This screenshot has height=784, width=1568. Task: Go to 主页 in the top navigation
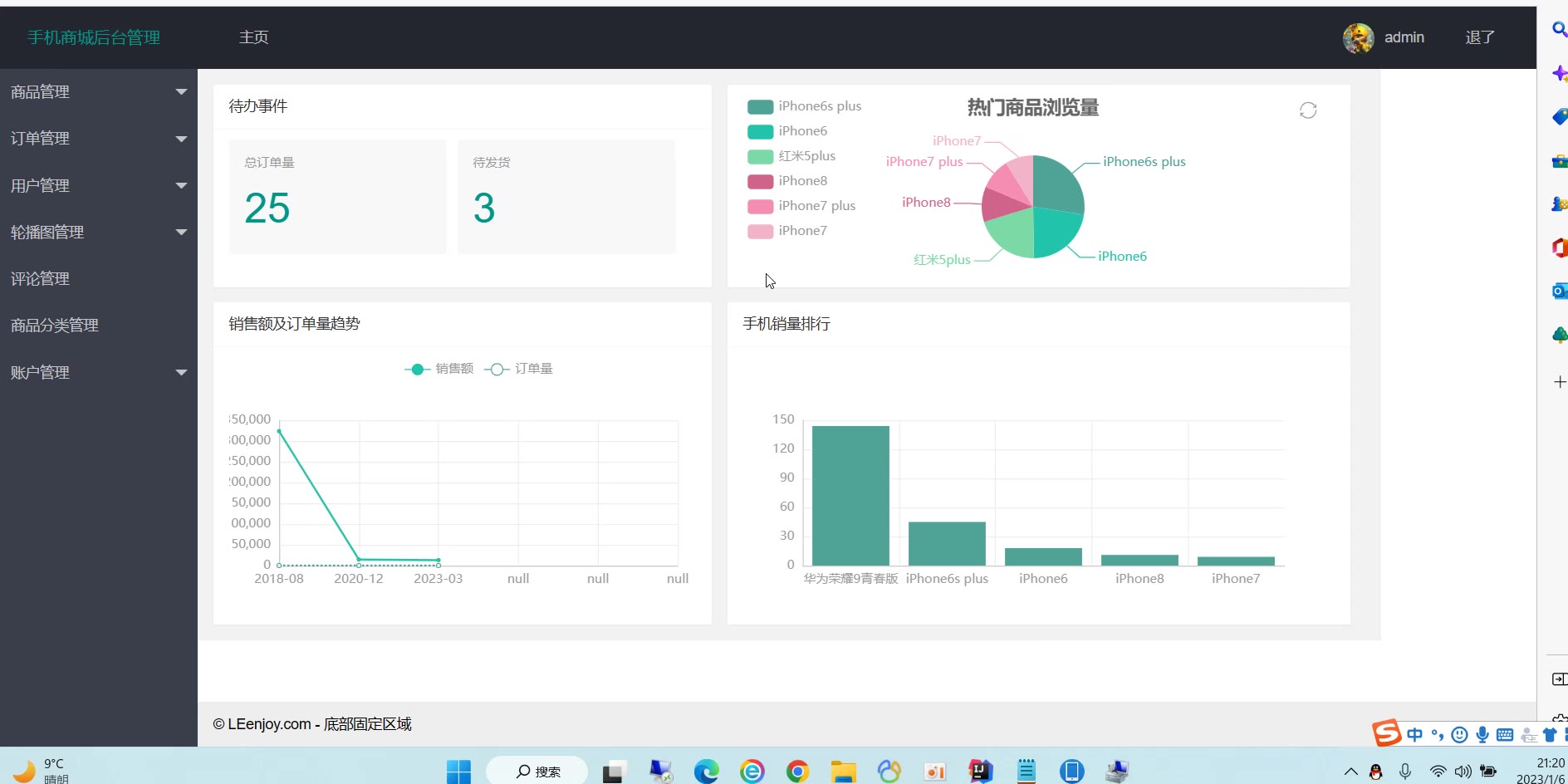(253, 37)
